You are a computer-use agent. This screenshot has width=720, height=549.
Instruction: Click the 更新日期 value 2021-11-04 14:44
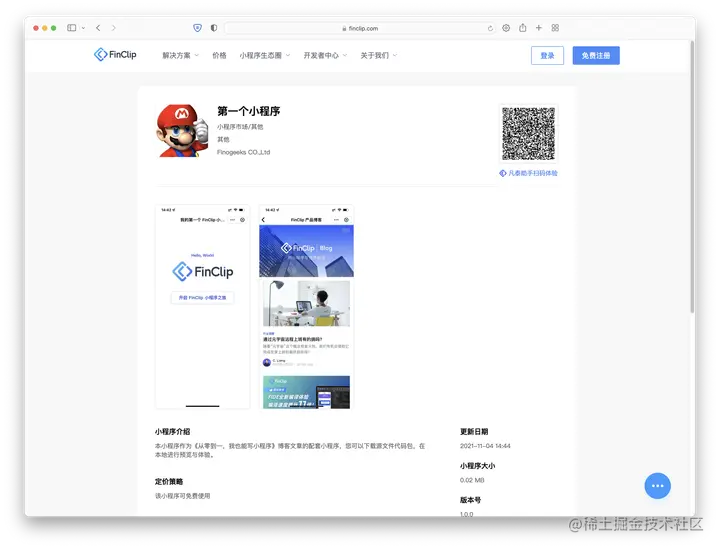click(485, 446)
